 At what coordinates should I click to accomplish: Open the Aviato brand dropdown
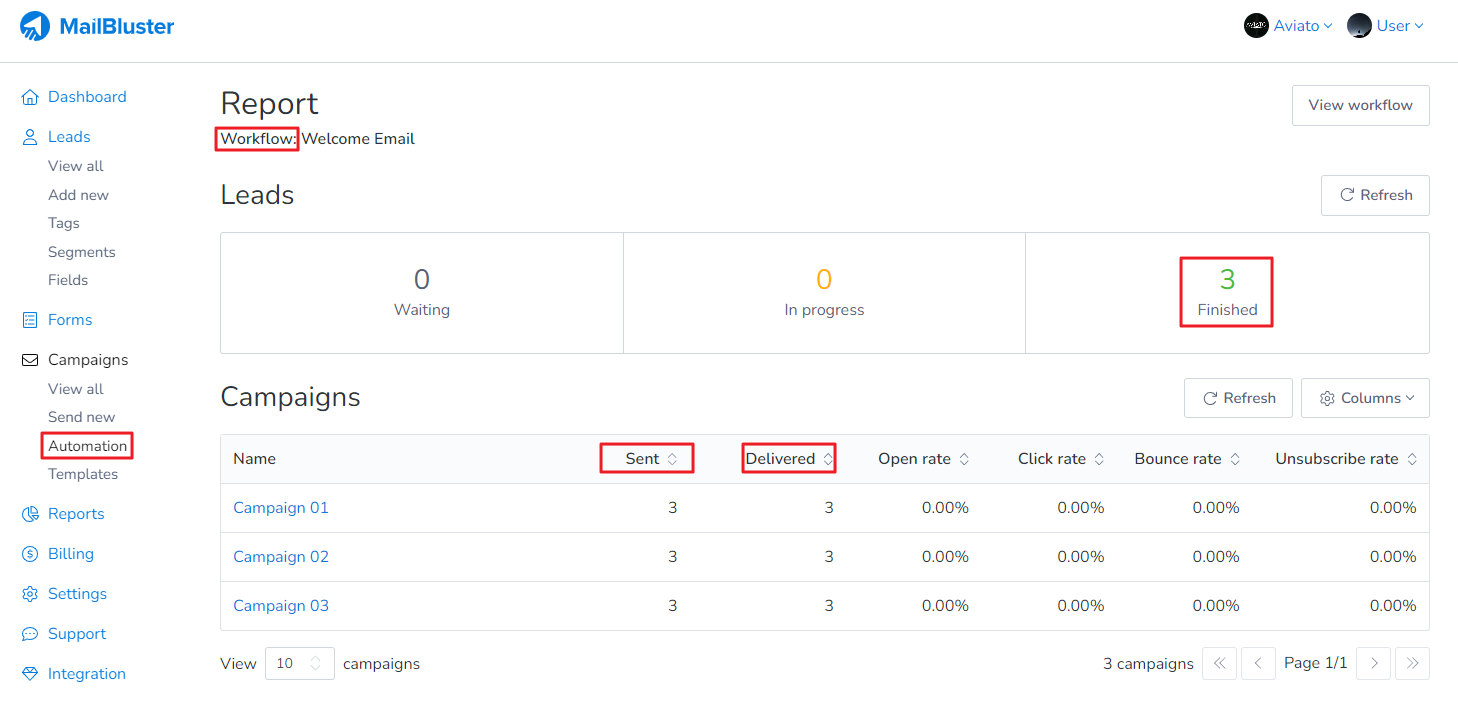click(1288, 26)
